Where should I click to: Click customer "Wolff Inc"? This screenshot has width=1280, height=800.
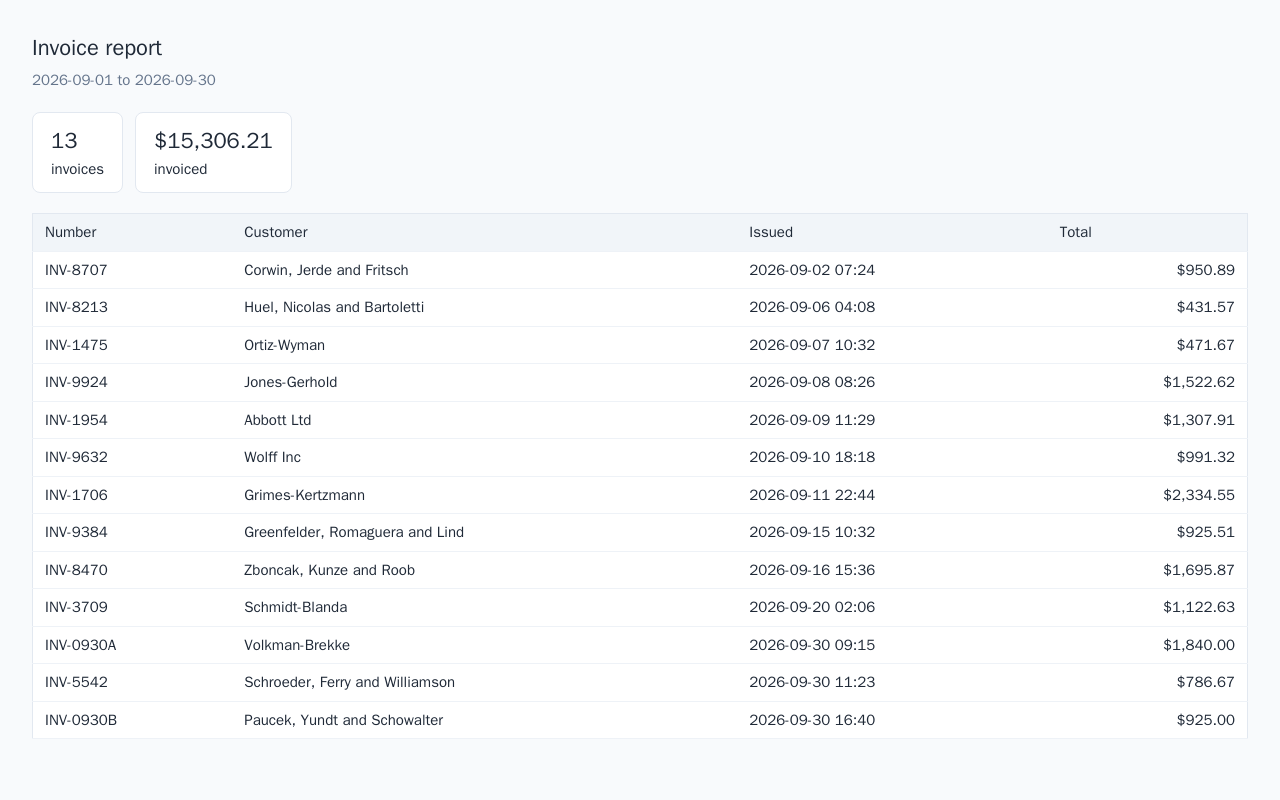[272, 457]
